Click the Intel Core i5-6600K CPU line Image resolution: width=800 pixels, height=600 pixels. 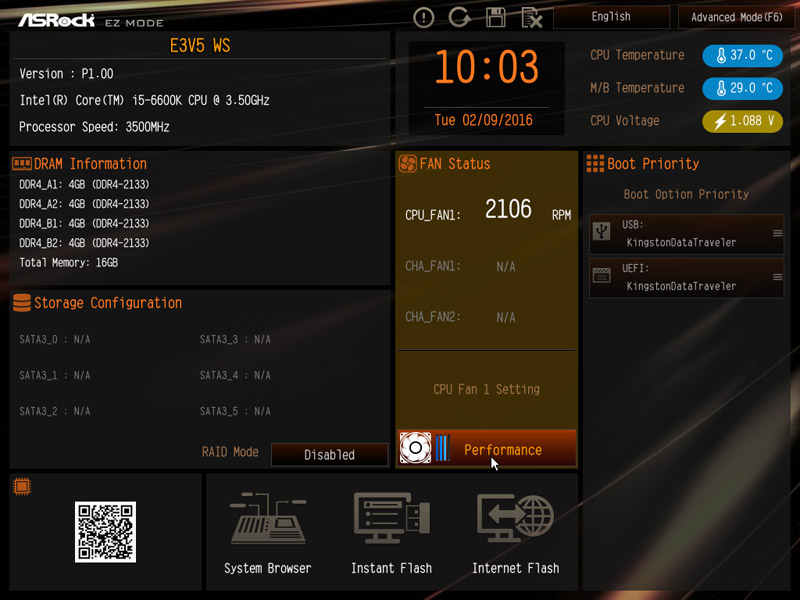pos(144,101)
